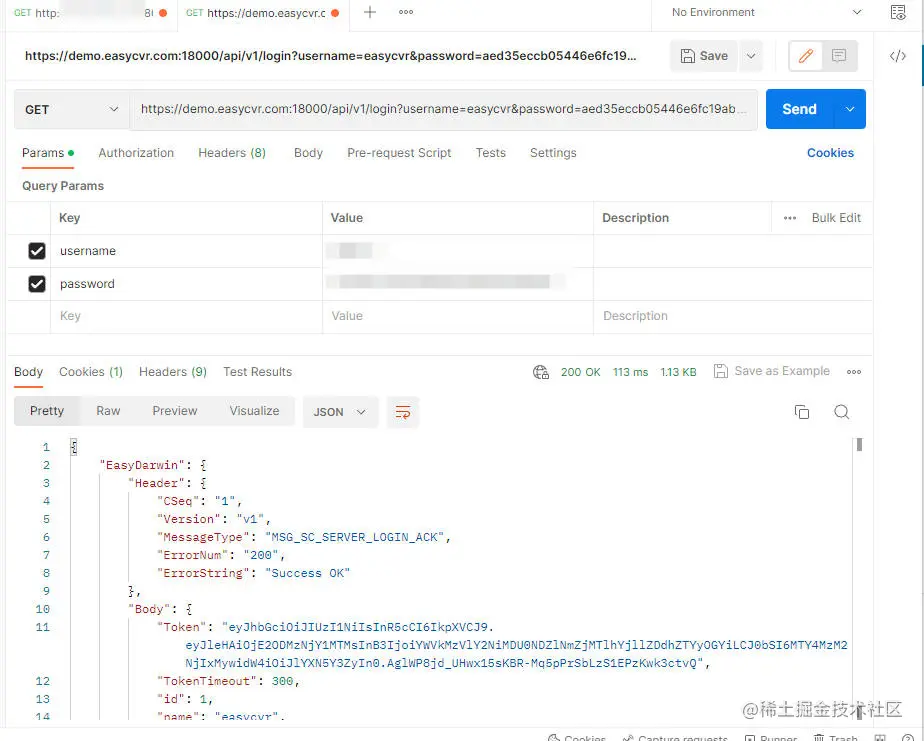924x741 pixels.
Task: Click the 200 OK status text
Action: pos(580,372)
